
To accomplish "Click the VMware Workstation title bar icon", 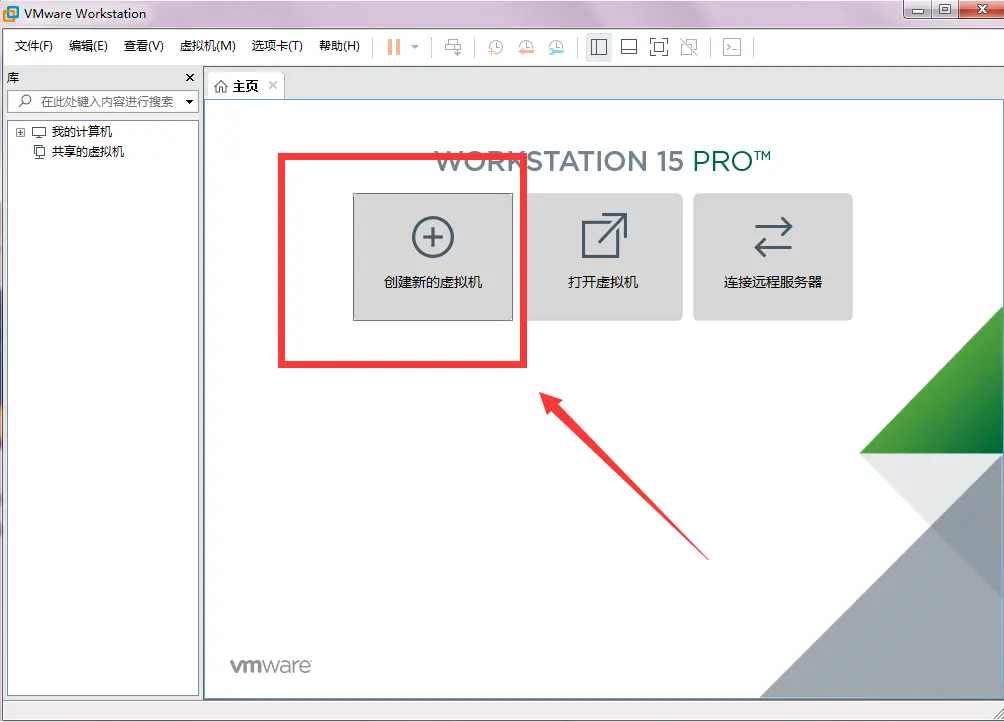I will click(x=11, y=13).
